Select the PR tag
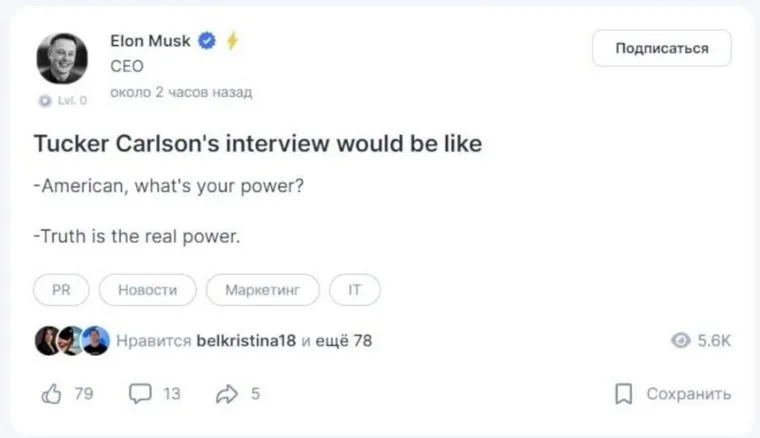The width and height of the screenshot is (760, 438). point(62,290)
